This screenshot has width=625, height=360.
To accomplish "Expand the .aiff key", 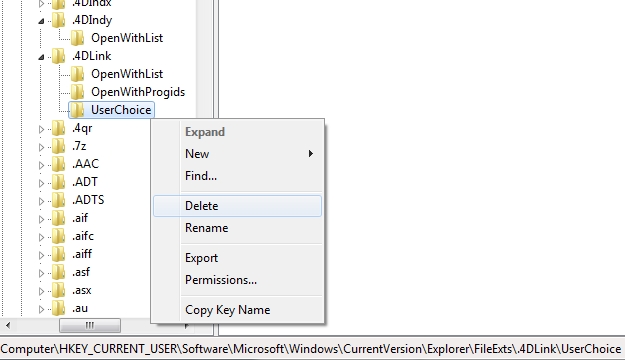I will click(x=41, y=255).
